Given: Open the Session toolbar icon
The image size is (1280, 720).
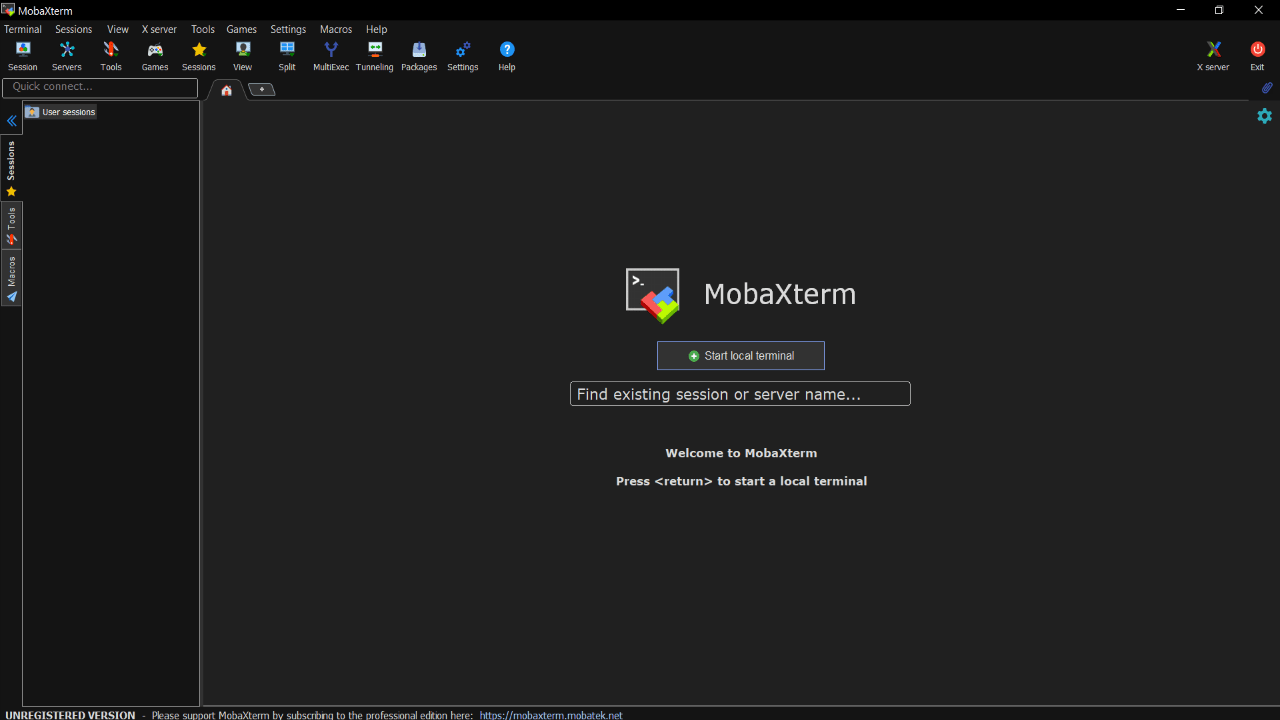Looking at the screenshot, I should [x=22, y=56].
